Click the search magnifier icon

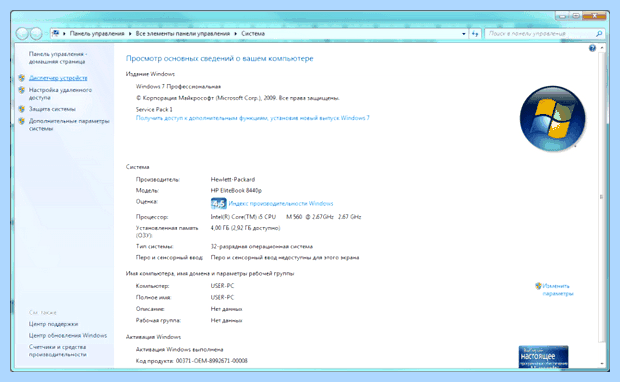pyautogui.click(x=599, y=34)
